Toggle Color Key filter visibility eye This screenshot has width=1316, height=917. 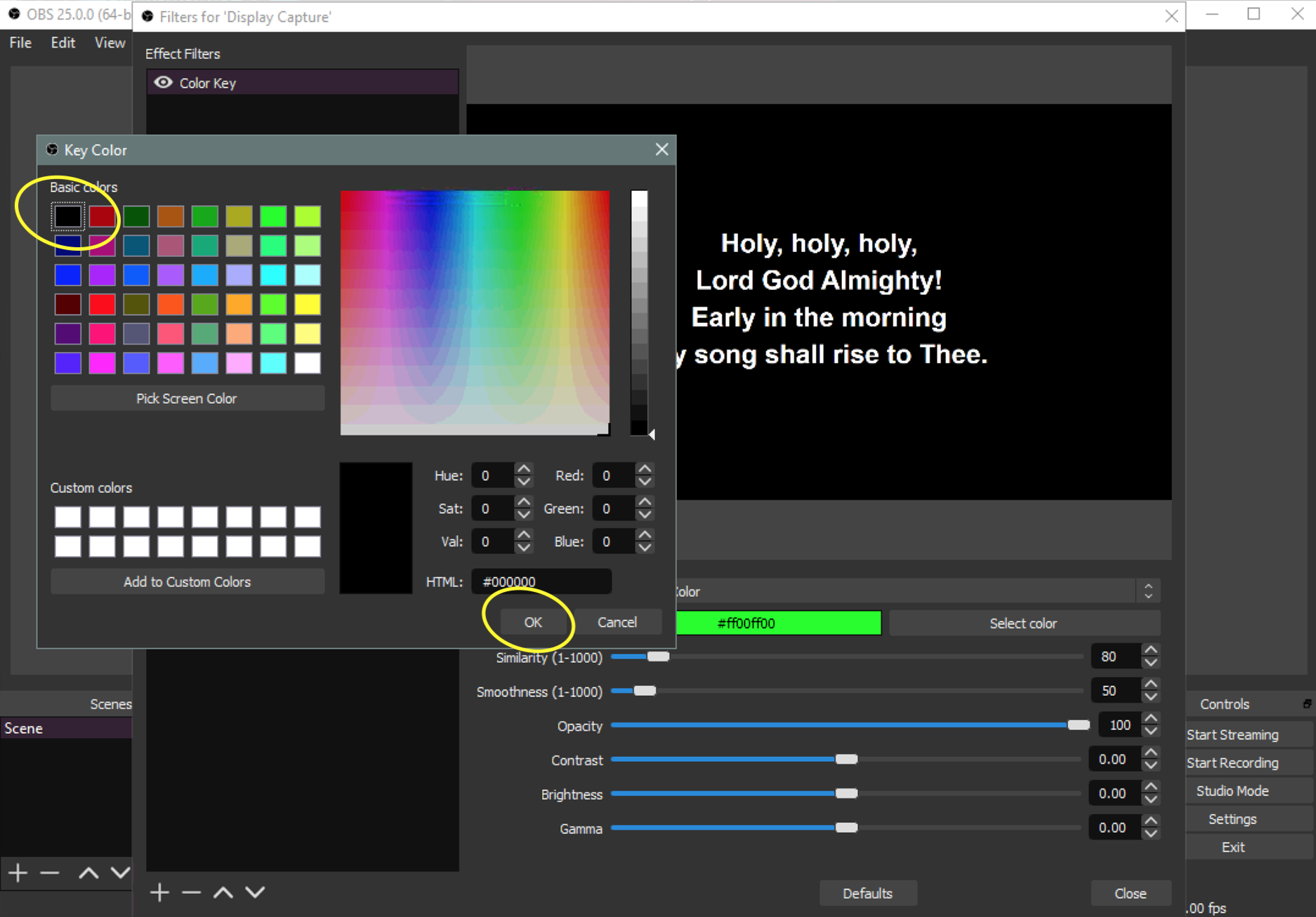(x=163, y=83)
